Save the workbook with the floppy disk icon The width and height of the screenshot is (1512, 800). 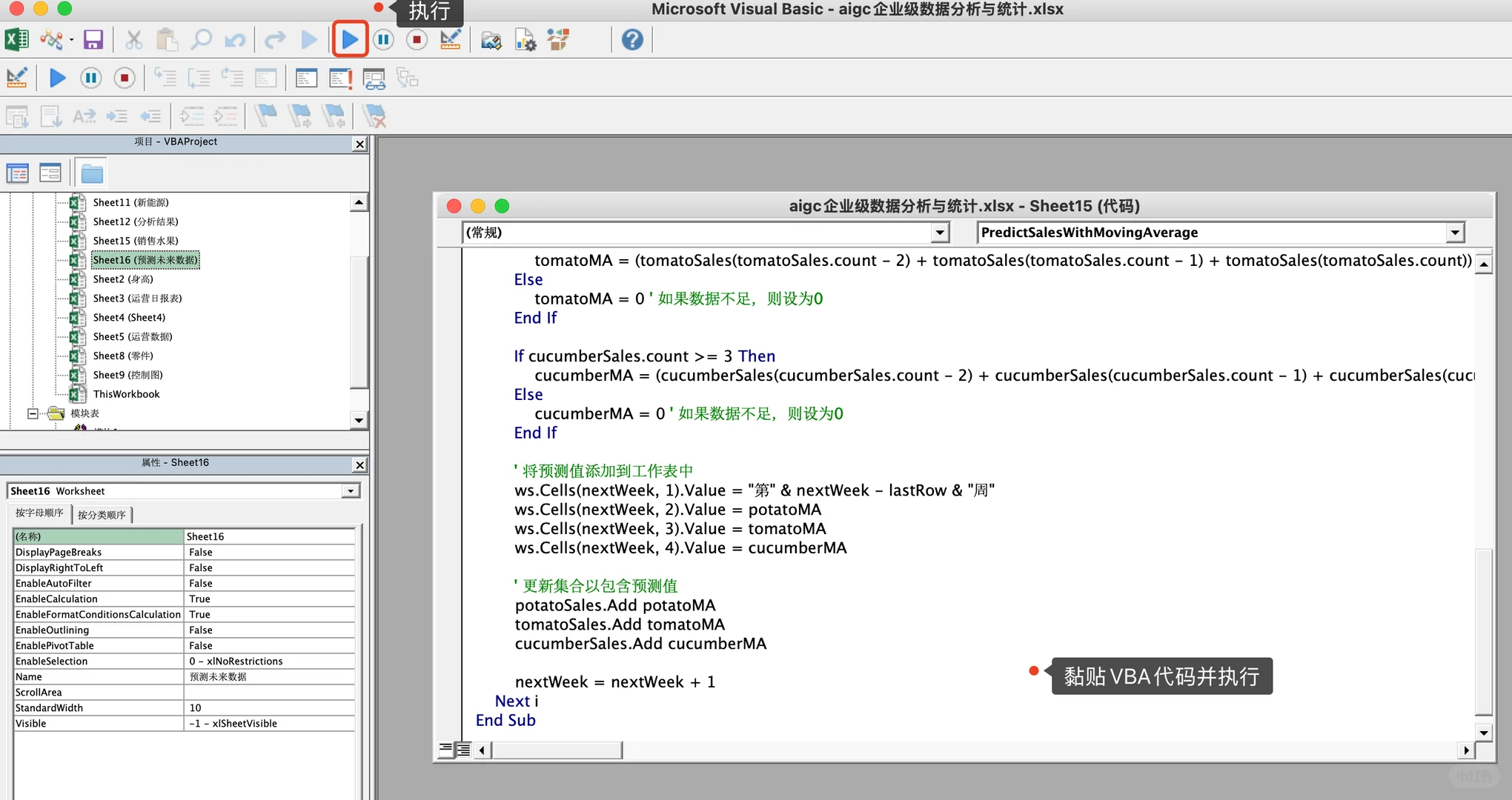pyautogui.click(x=93, y=39)
